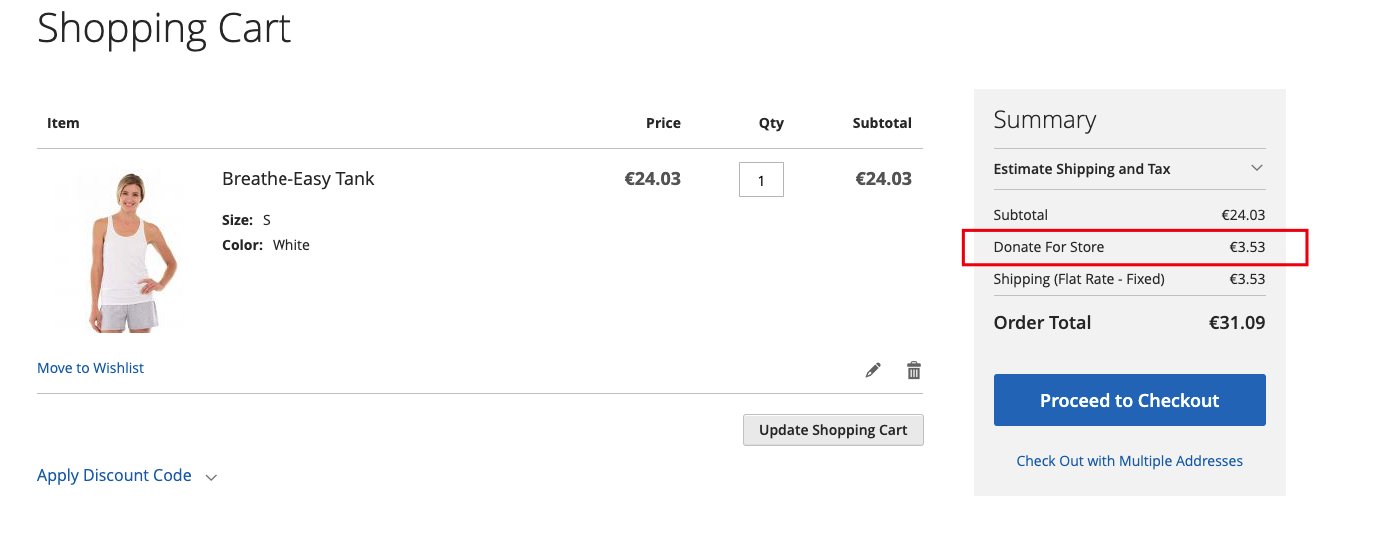This screenshot has height=536, width=1373.
Task: Proceed to Checkout
Action: [x=1129, y=400]
